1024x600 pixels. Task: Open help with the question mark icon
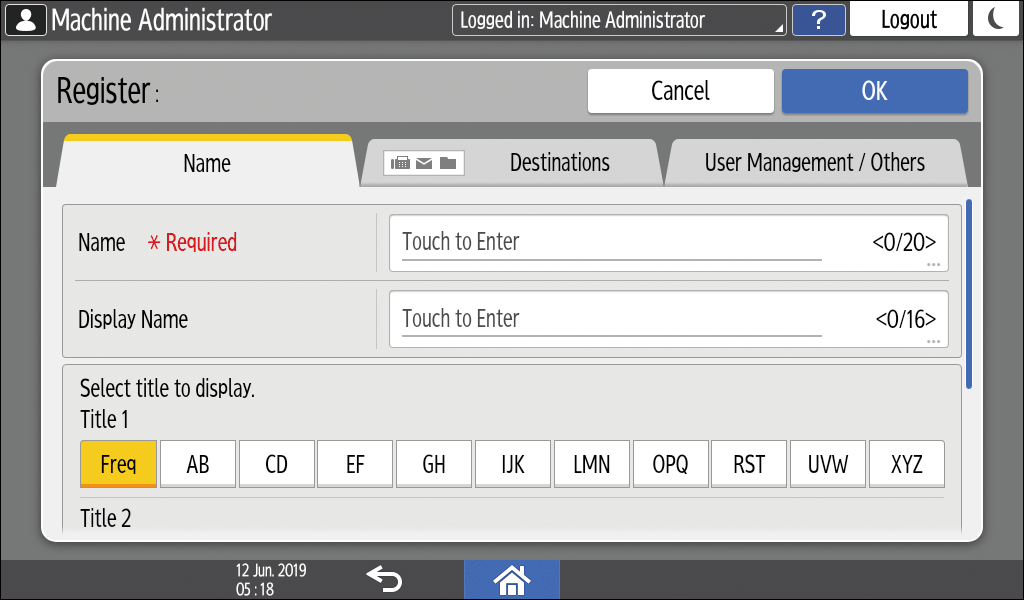point(818,20)
